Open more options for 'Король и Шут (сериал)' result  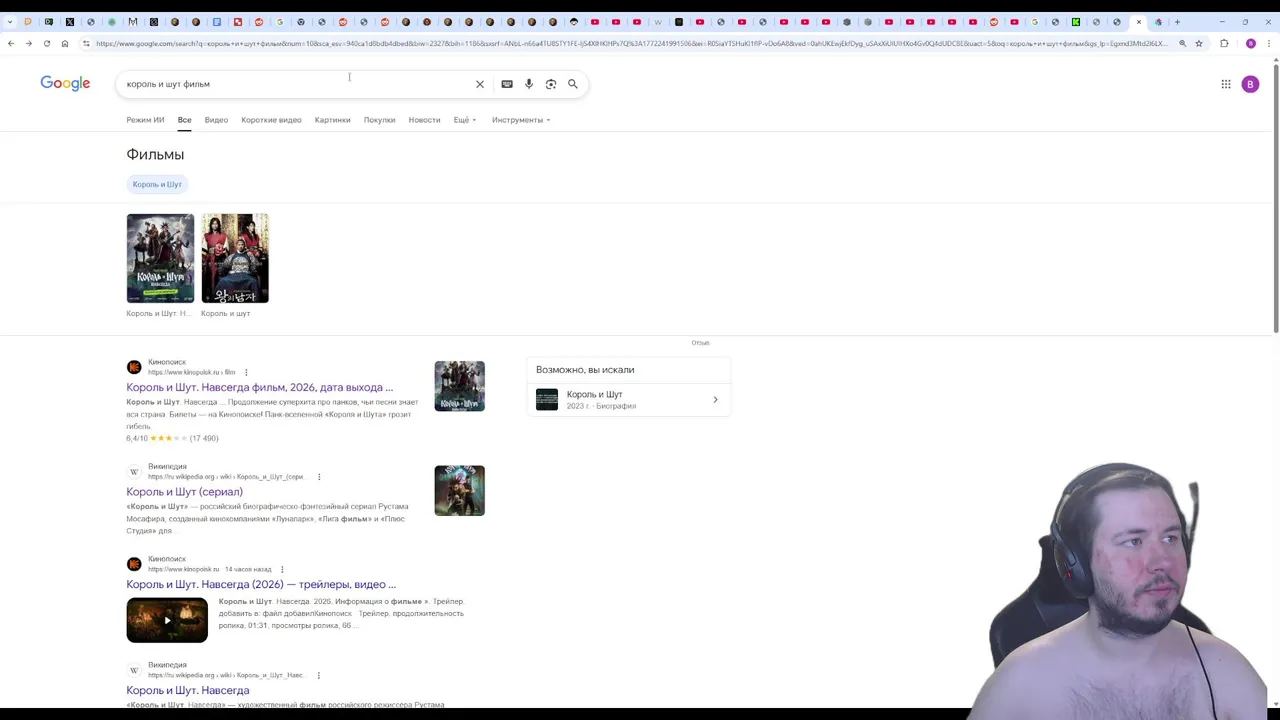[x=319, y=477]
